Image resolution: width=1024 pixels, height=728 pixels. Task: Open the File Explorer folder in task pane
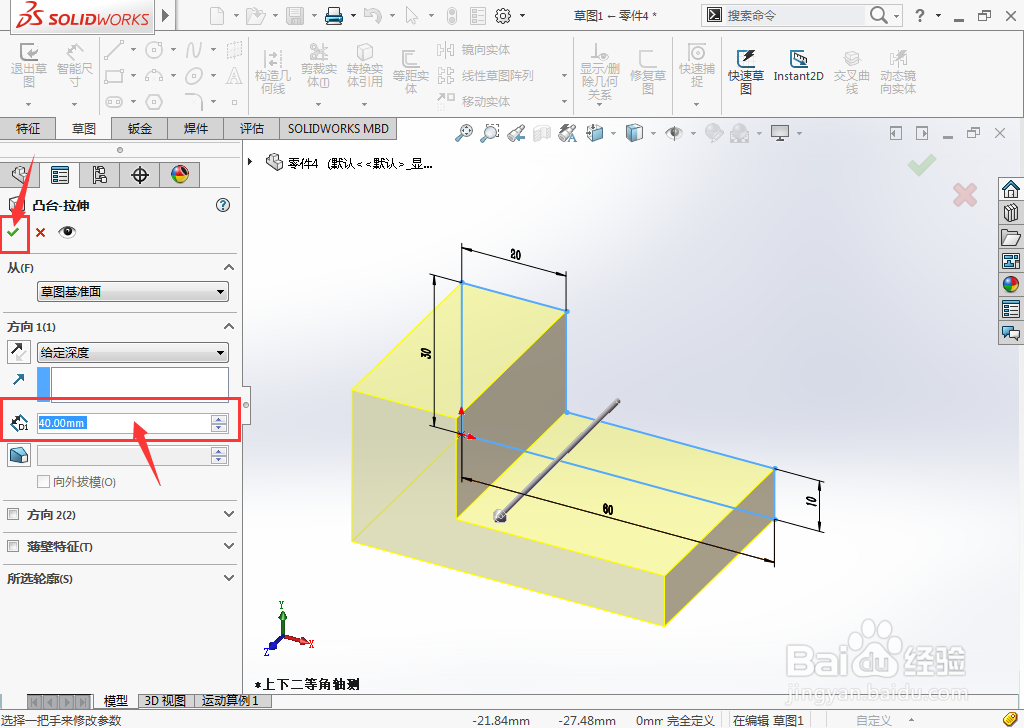click(1011, 237)
